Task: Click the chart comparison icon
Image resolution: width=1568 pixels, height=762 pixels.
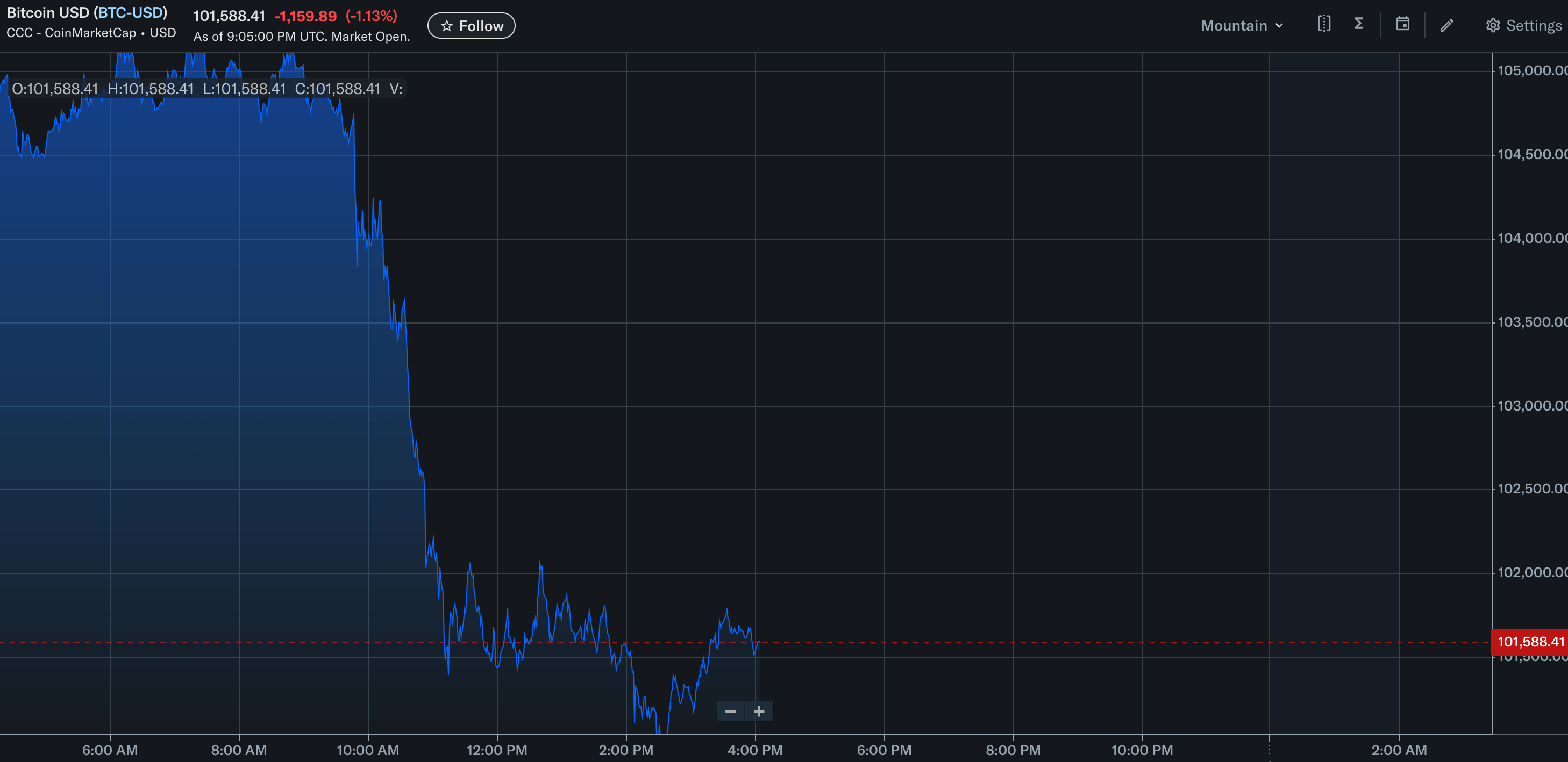Action: pos(1324,24)
